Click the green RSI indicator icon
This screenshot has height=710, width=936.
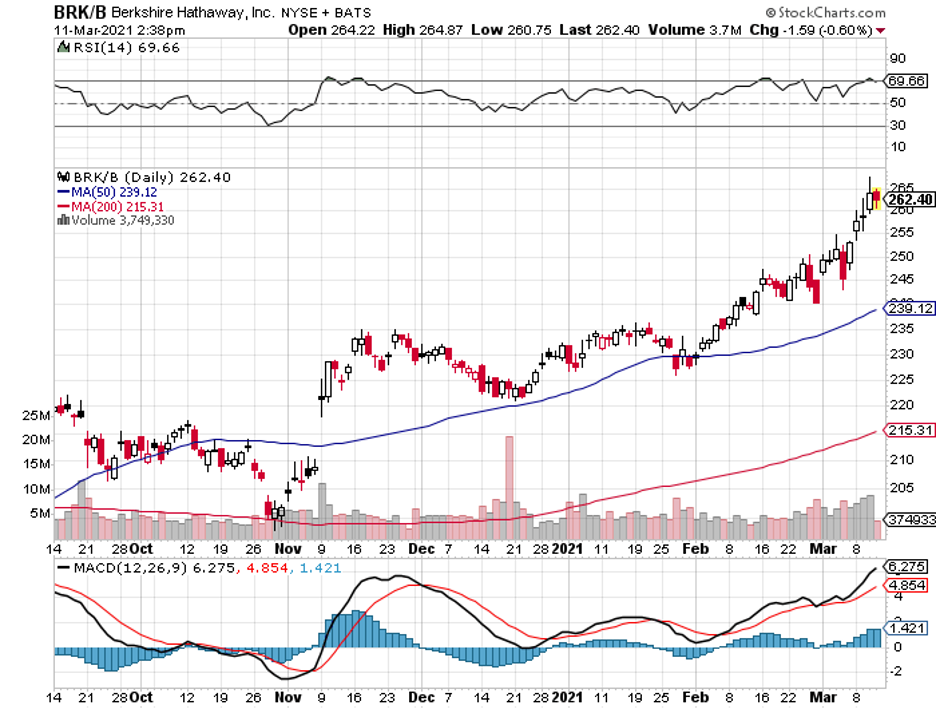(63, 47)
